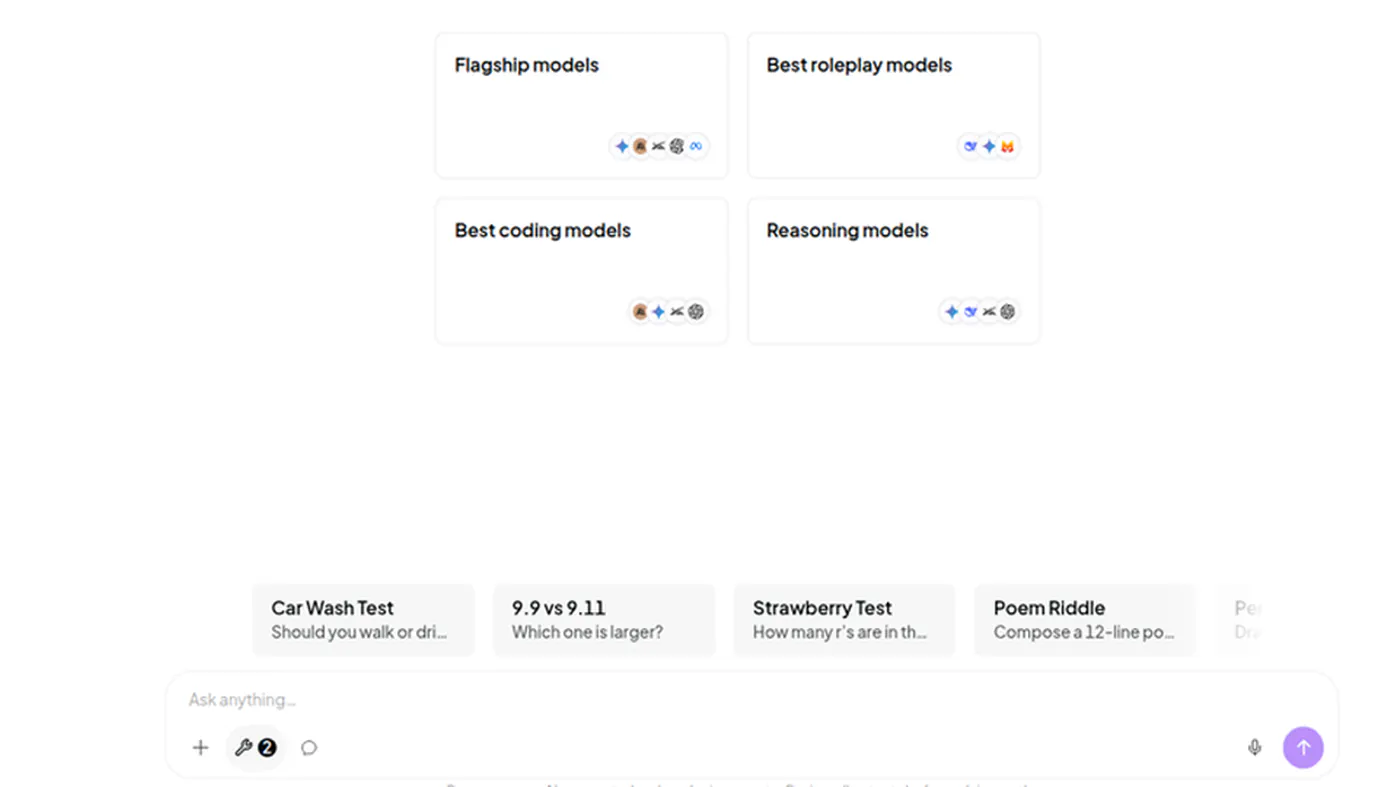This screenshot has width=1400, height=787.
Task: Use the Strawberry Test prompt suggestion
Action: tap(844, 620)
